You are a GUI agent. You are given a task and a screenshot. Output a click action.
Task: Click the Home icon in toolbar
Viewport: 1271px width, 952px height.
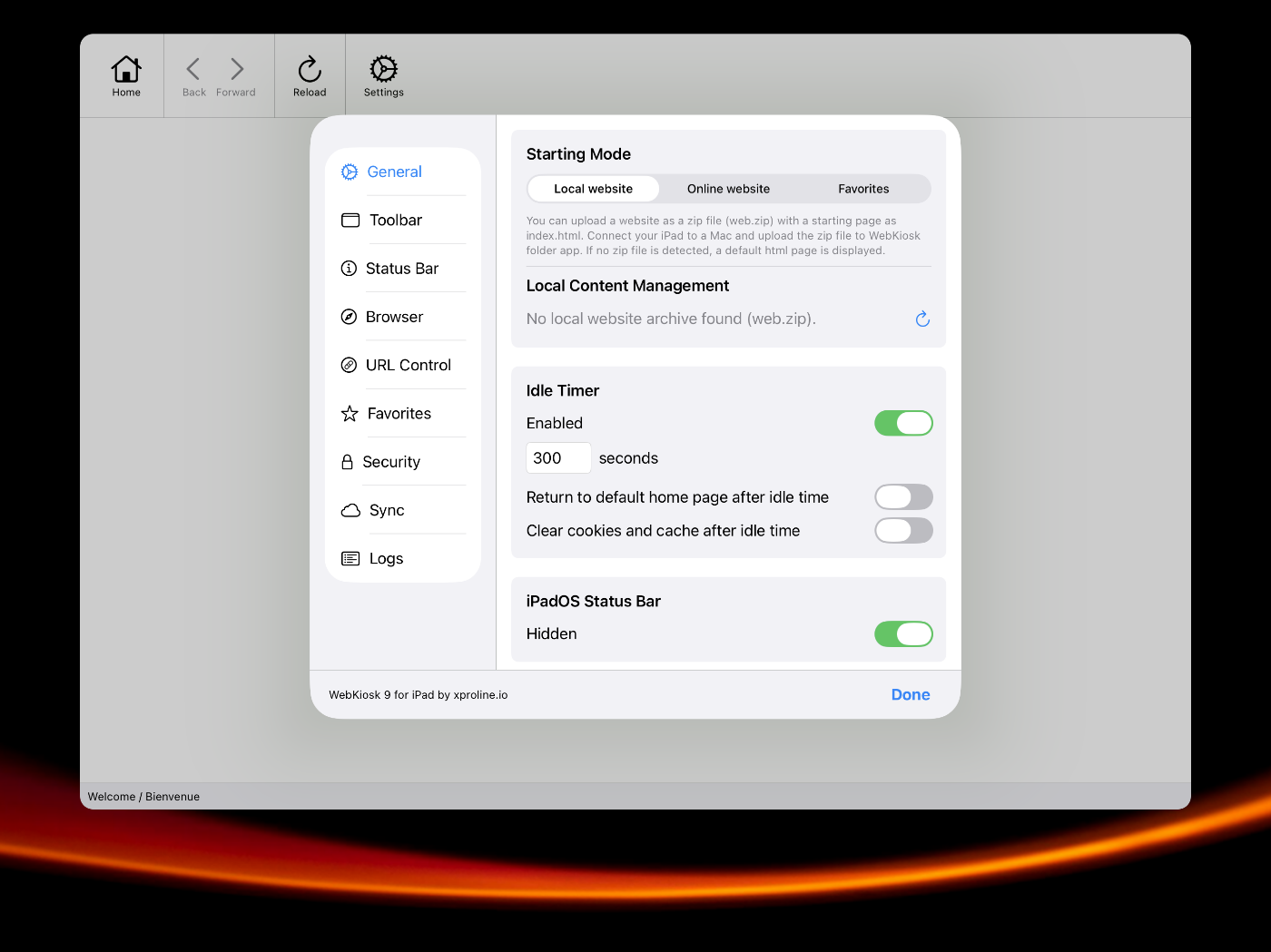coord(126,70)
